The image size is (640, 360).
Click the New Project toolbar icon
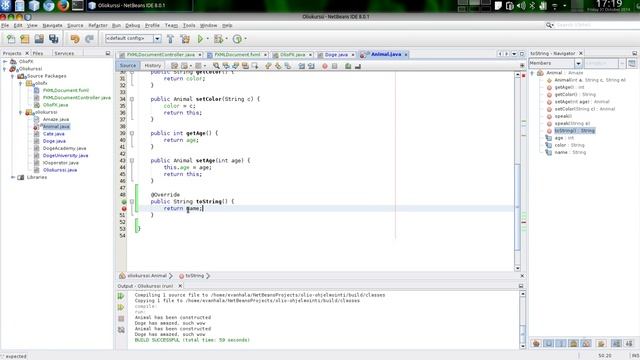point(25,39)
